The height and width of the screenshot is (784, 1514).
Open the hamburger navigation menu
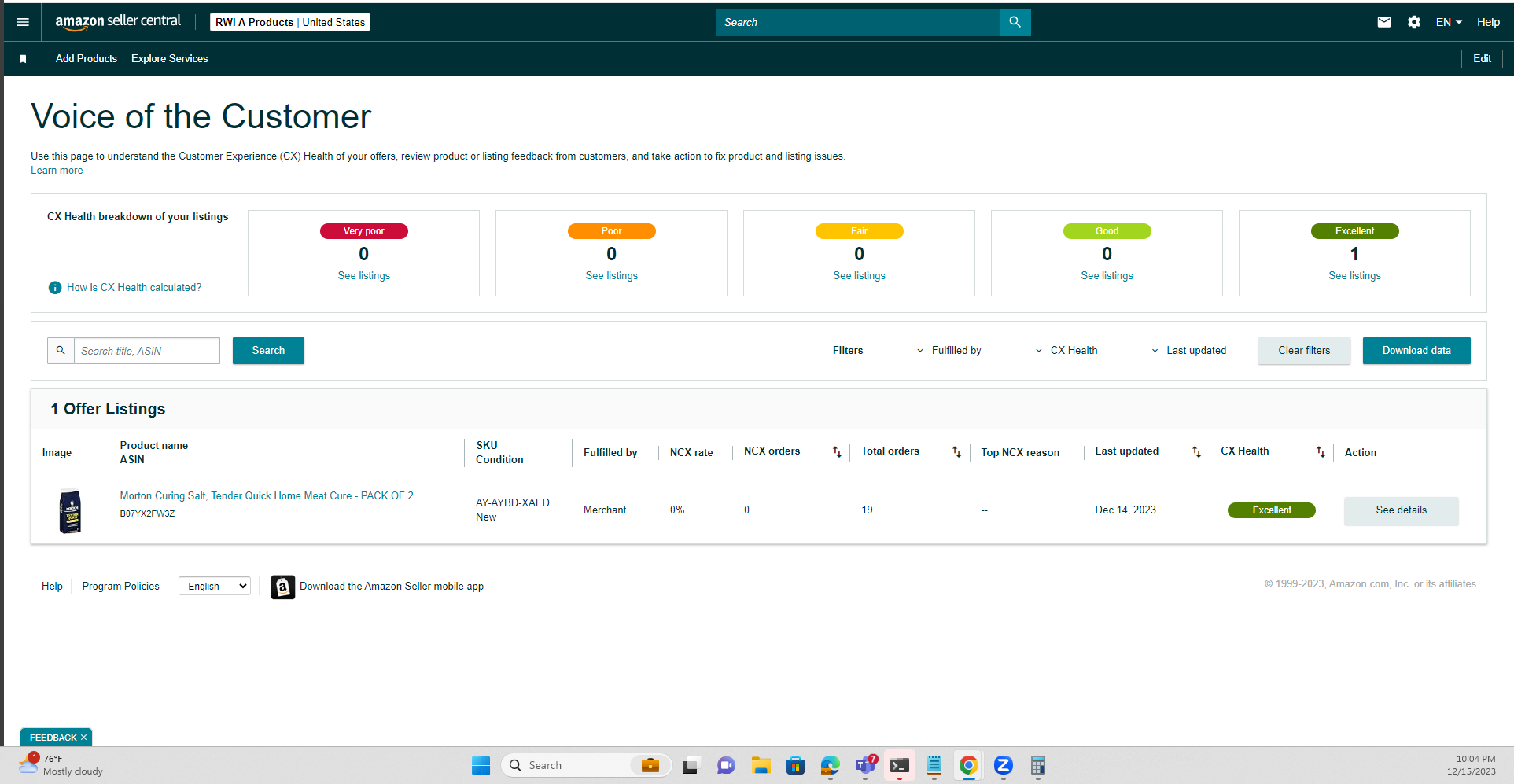coord(23,22)
